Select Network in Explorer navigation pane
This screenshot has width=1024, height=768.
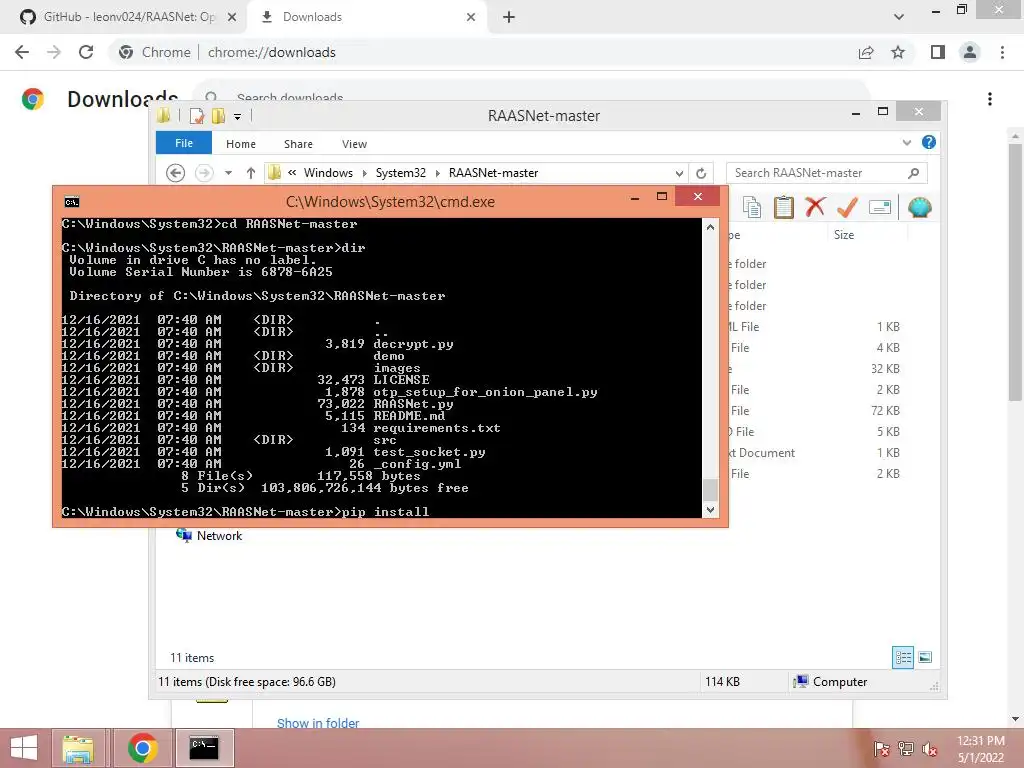(219, 536)
